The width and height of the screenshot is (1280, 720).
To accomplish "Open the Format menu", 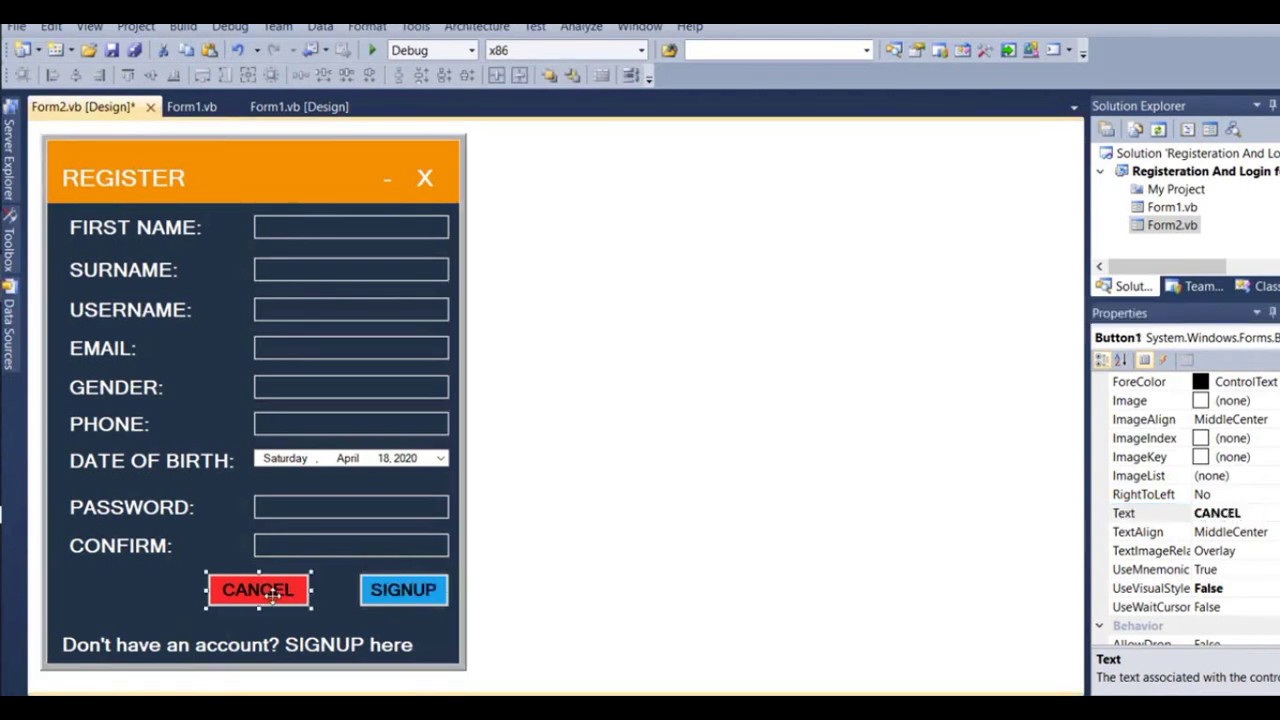I will click(x=366, y=25).
